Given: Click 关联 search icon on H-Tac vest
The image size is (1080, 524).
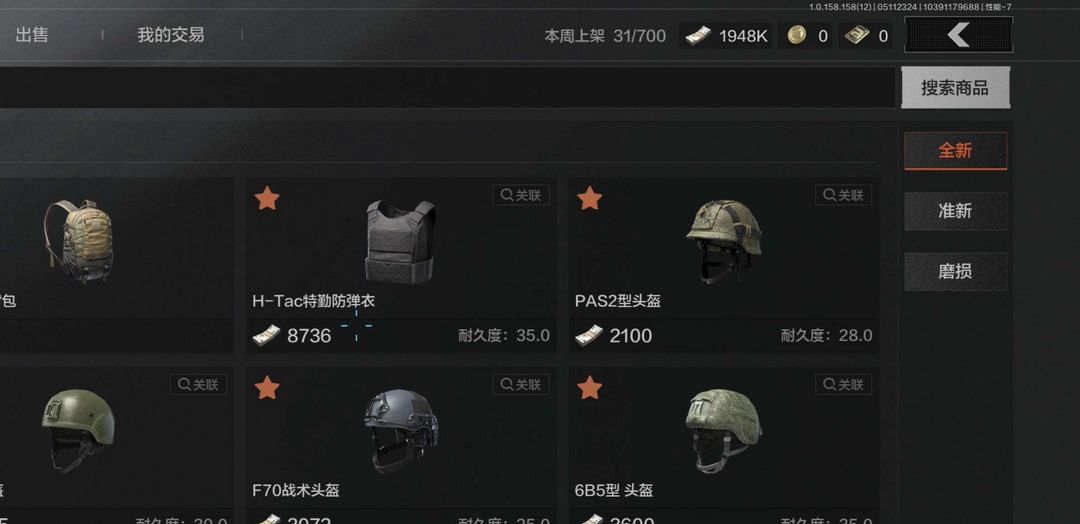Looking at the screenshot, I should [x=521, y=195].
